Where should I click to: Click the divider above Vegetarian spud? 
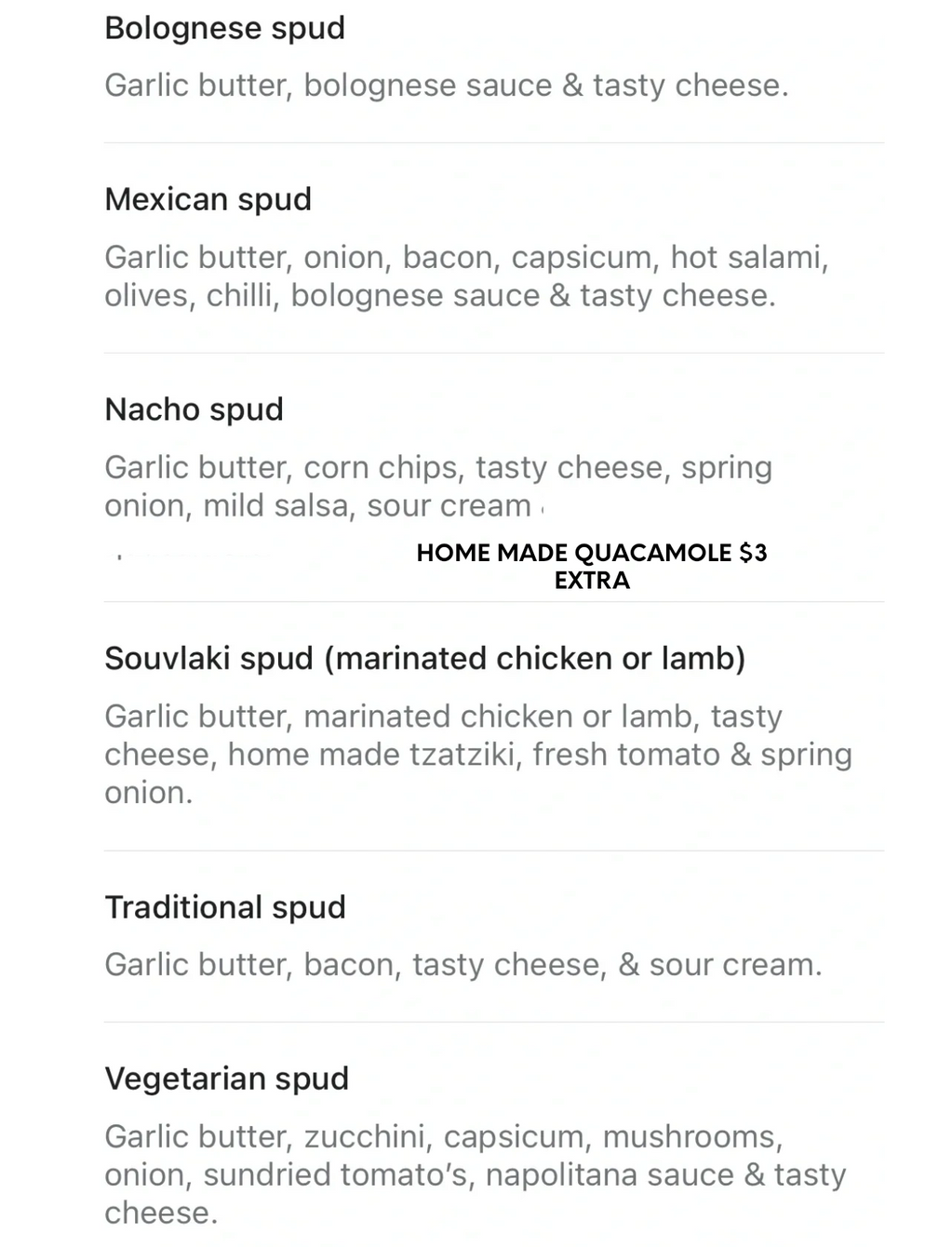click(494, 1022)
